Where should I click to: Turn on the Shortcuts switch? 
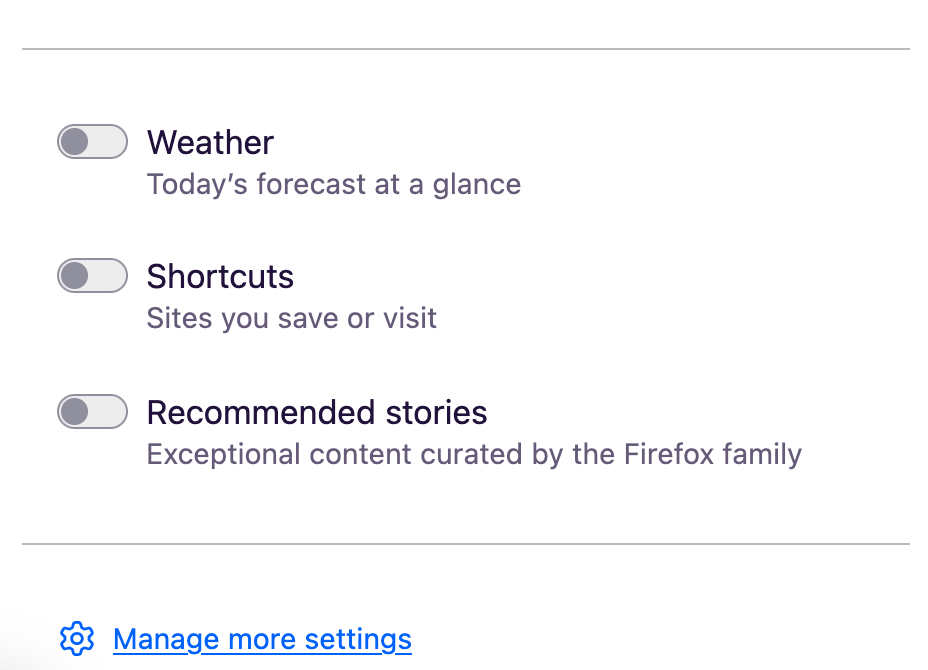tap(92, 276)
